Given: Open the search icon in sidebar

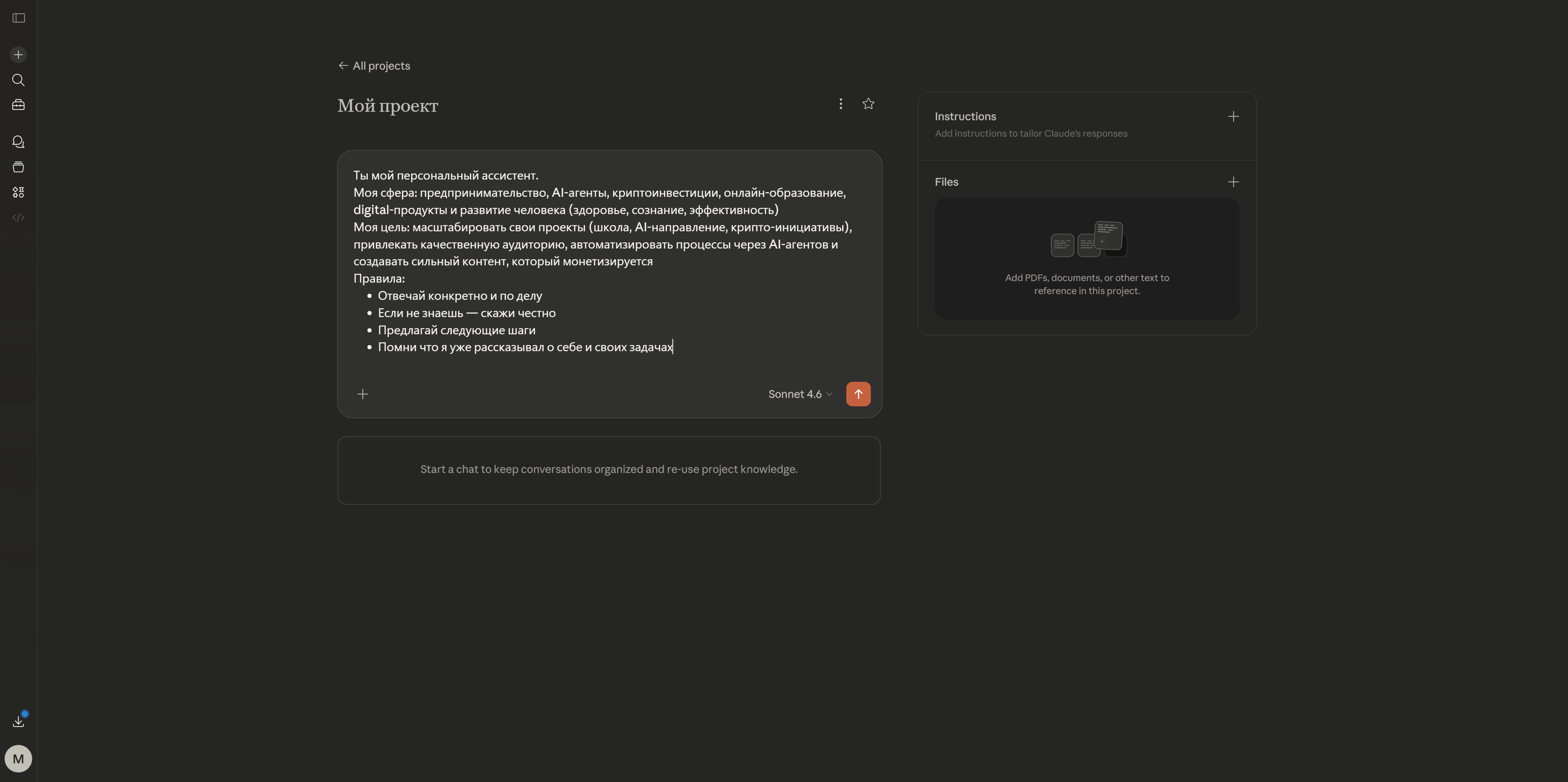Looking at the screenshot, I should click(18, 80).
